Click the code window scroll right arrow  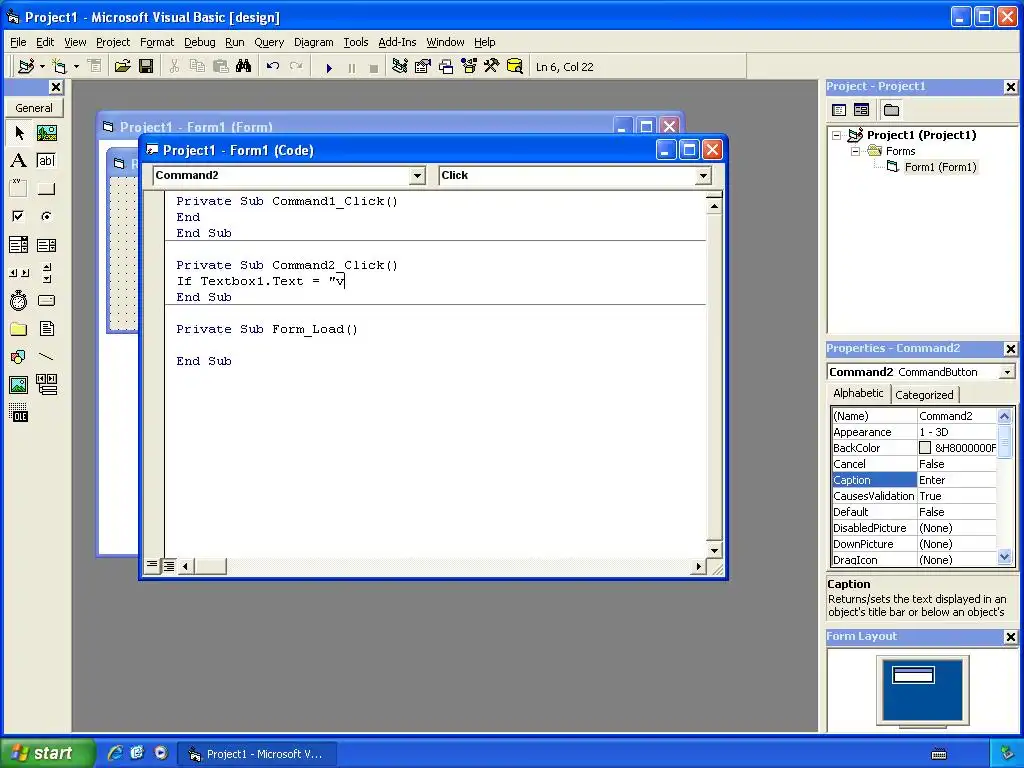[x=699, y=566]
